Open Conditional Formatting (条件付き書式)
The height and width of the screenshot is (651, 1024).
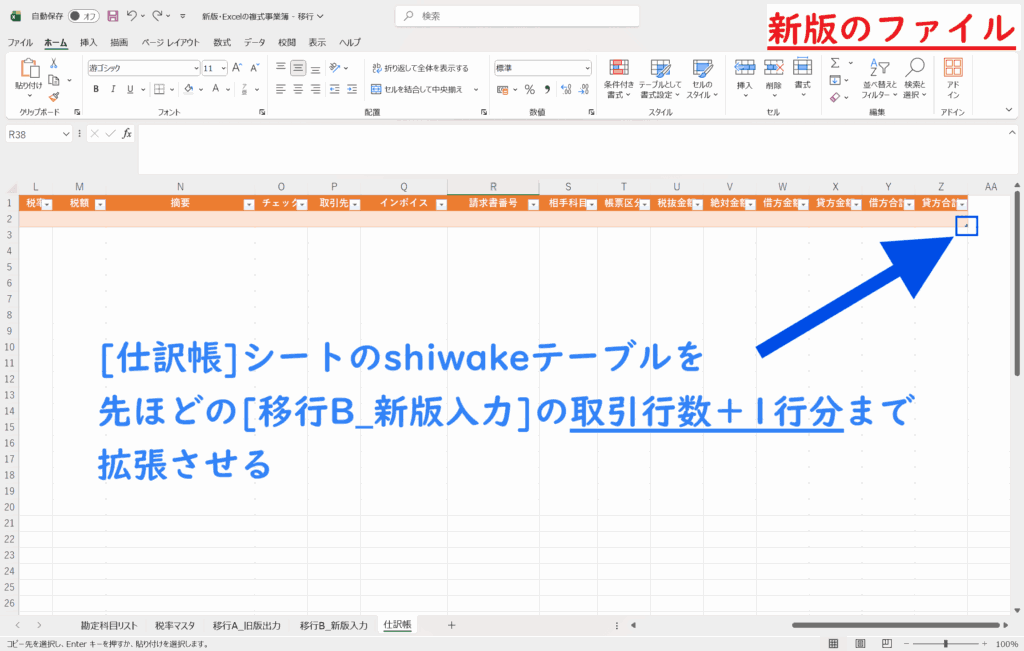tap(620, 78)
